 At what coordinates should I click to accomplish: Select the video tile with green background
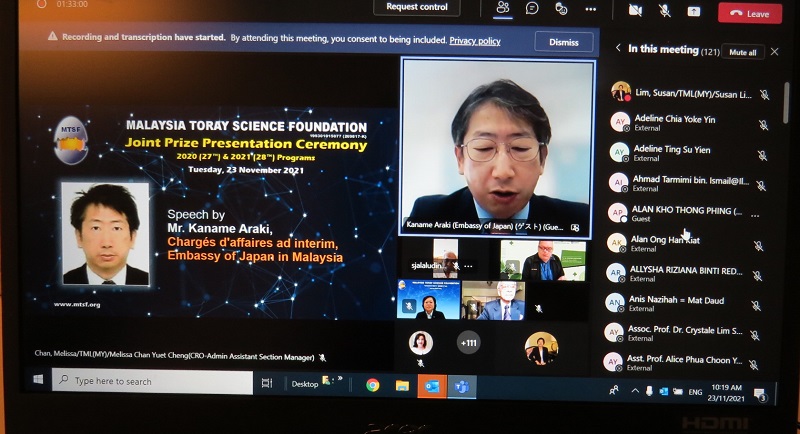tap(542, 260)
